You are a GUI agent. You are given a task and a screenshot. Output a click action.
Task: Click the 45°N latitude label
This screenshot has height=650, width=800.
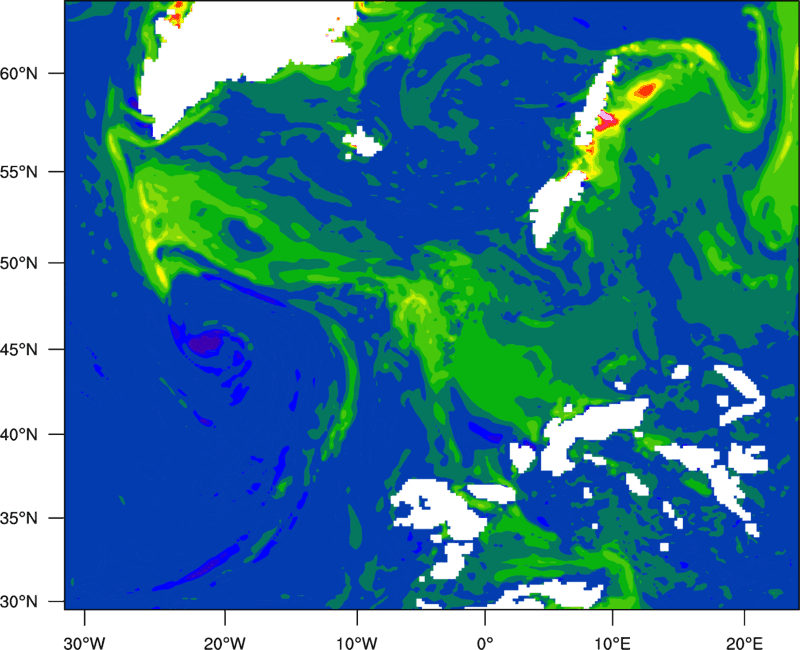(x=19, y=349)
